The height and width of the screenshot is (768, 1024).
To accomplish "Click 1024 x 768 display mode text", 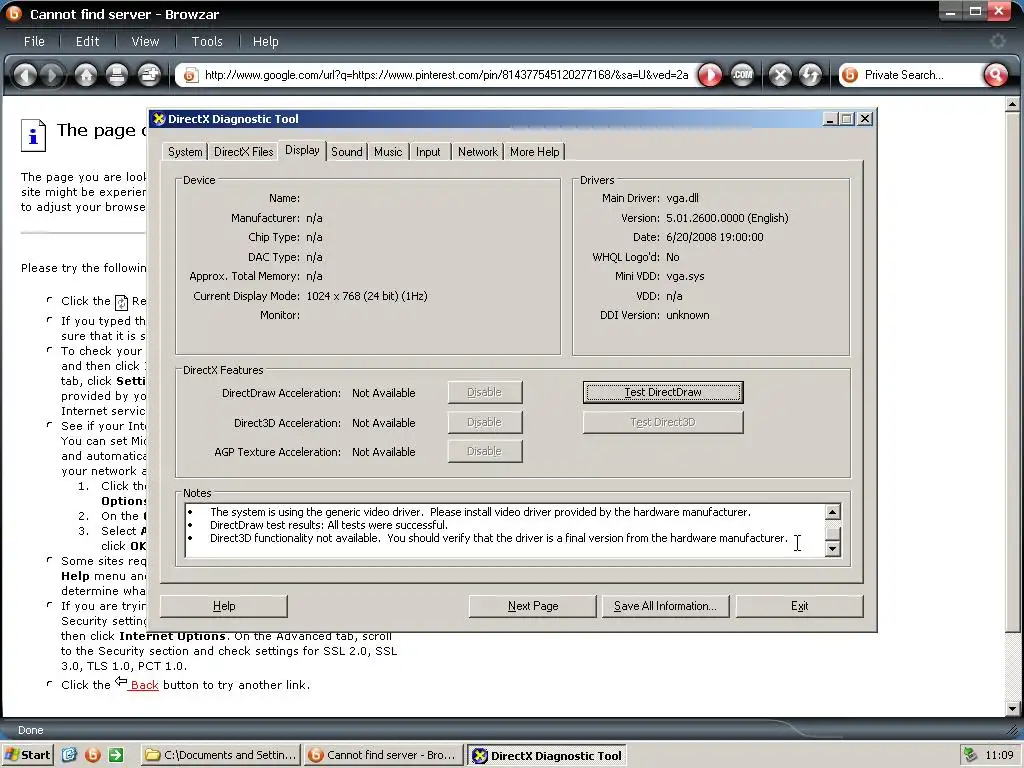I will coord(367,296).
